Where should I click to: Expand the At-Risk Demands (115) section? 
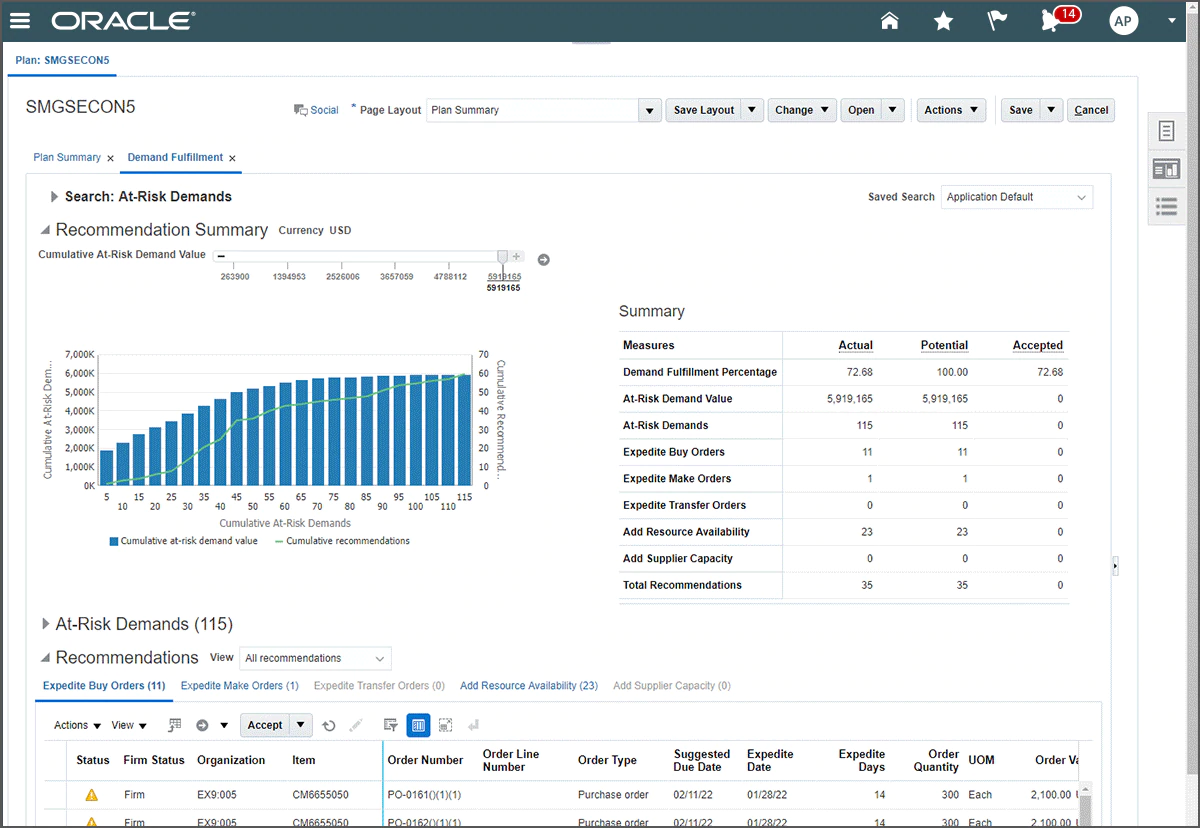tap(45, 624)
